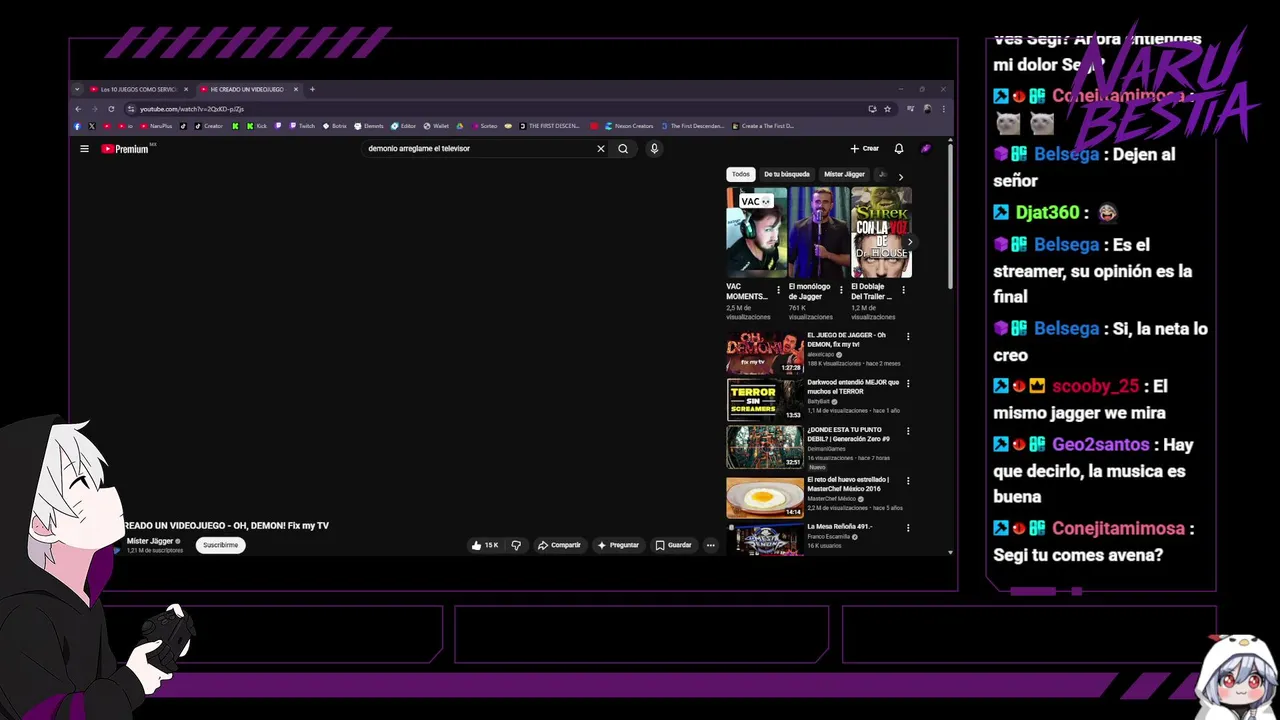Like the video with 15 K thumbs up
The width and height of the screenshot is (1280, 720).
[x=485, y=545]
